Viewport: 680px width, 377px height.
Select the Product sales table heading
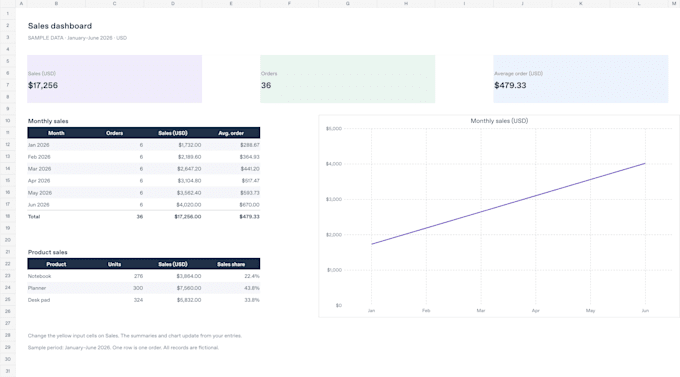click(x=48, y=252)
